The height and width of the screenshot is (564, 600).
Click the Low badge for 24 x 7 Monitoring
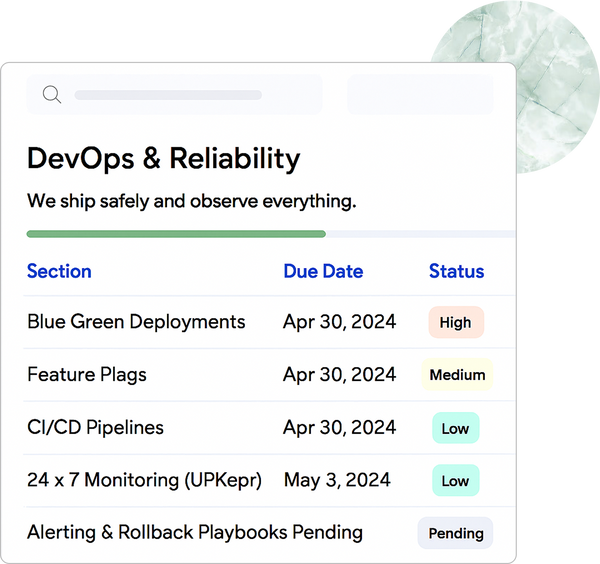click(455, 481)
